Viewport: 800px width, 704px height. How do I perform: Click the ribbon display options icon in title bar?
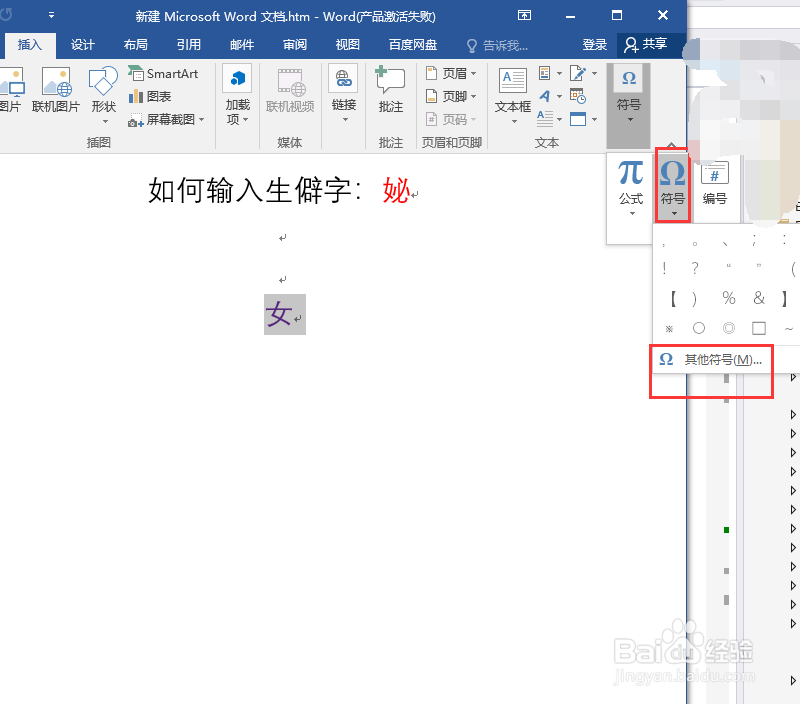pyautogui.click(x=524, y=15)
